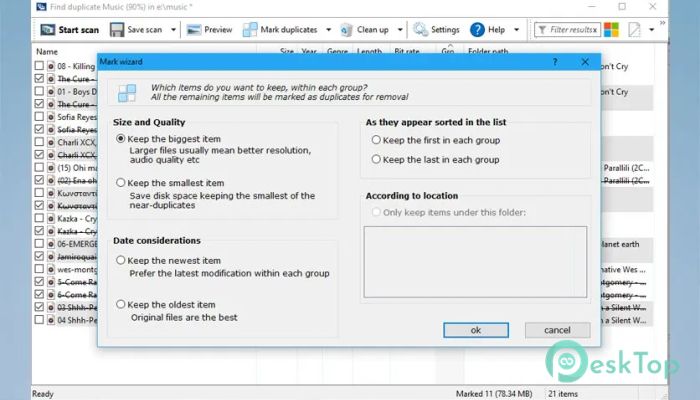Check the box for (15) Ohi row
Viewport: 700px width, 400px height.
(39, 167)
